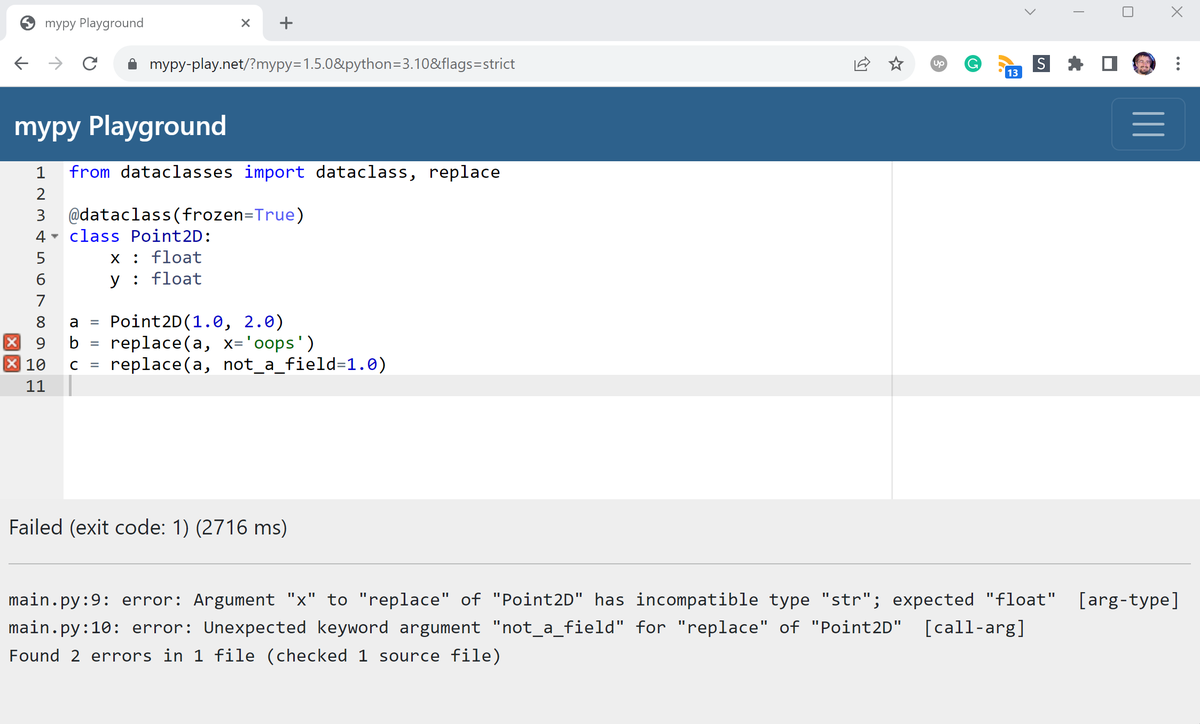Click the 'not_a_field=1.0' code line

click(228, 364)
